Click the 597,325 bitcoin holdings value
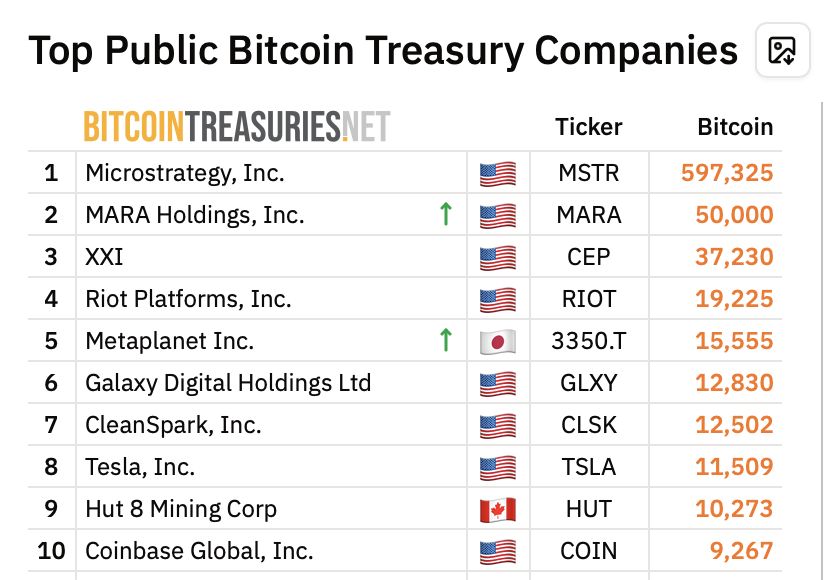This screenshot has height=580, width=826. pyautogui.click(x=727, y=173)
